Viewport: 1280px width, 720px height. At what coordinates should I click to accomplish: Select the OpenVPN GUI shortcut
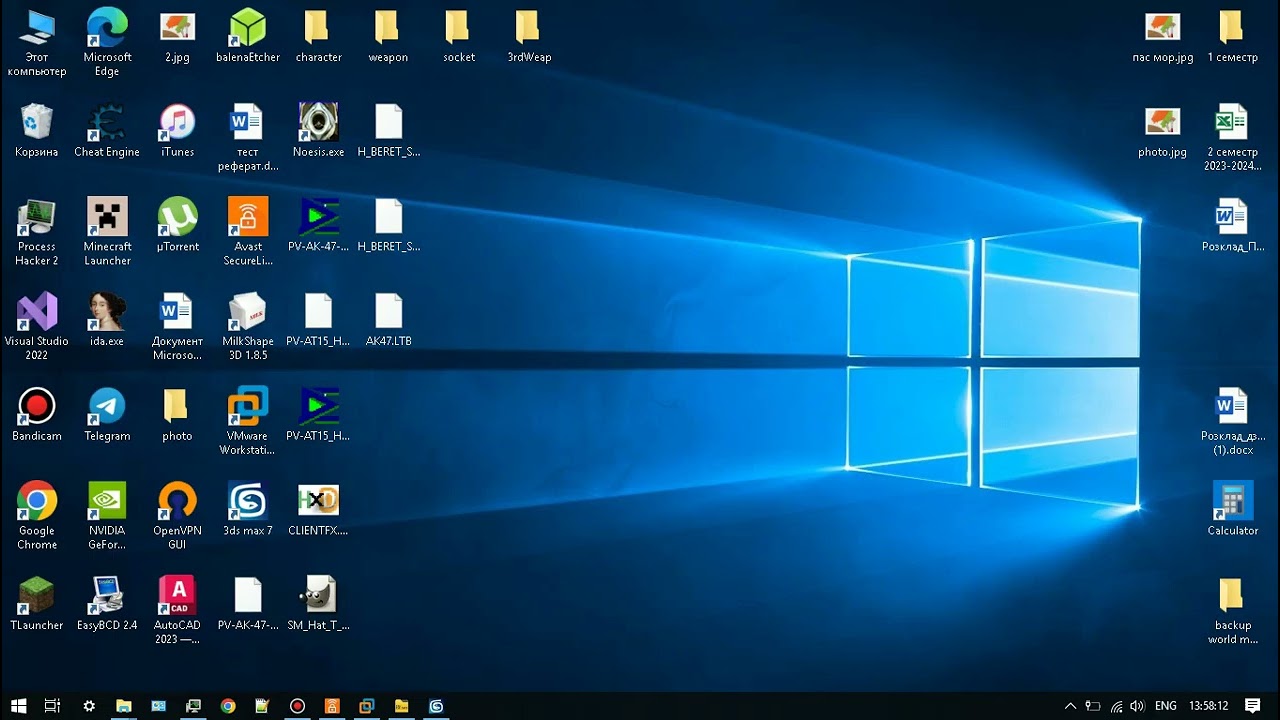[x=177, y=516]
